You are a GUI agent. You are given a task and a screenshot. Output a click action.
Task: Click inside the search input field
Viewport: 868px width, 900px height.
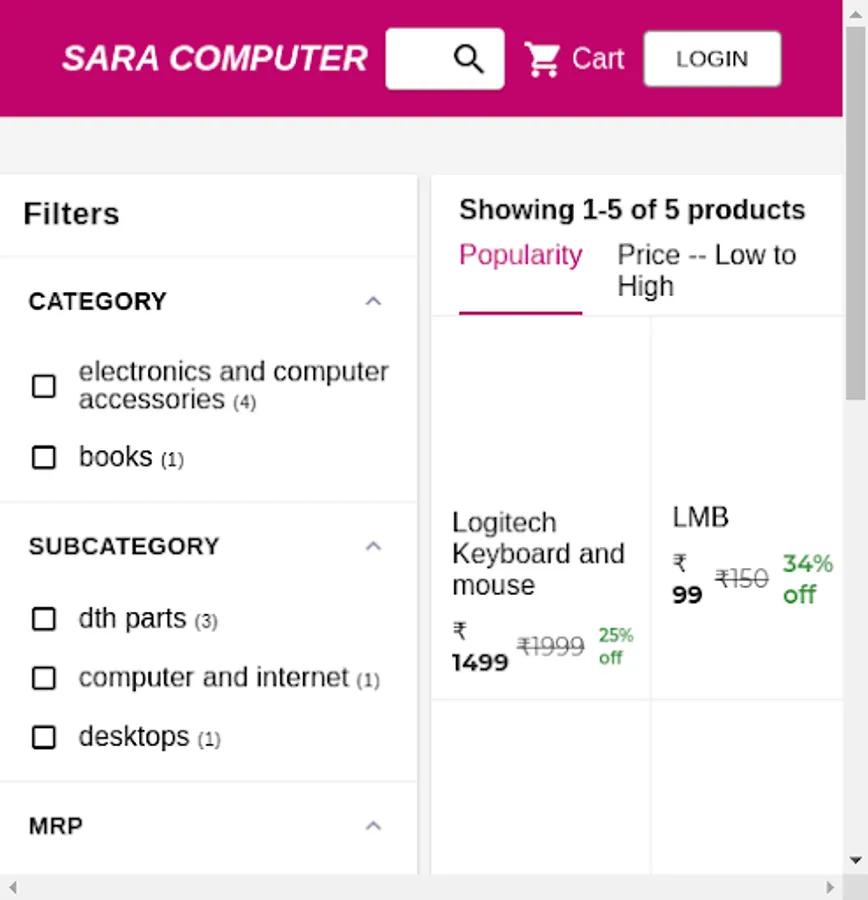pos(418,59)
